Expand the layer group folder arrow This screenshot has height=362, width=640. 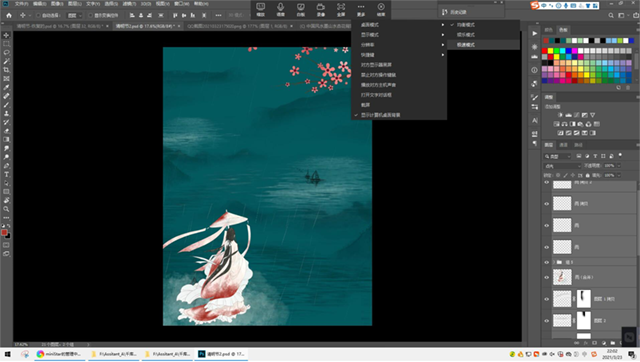554,262
